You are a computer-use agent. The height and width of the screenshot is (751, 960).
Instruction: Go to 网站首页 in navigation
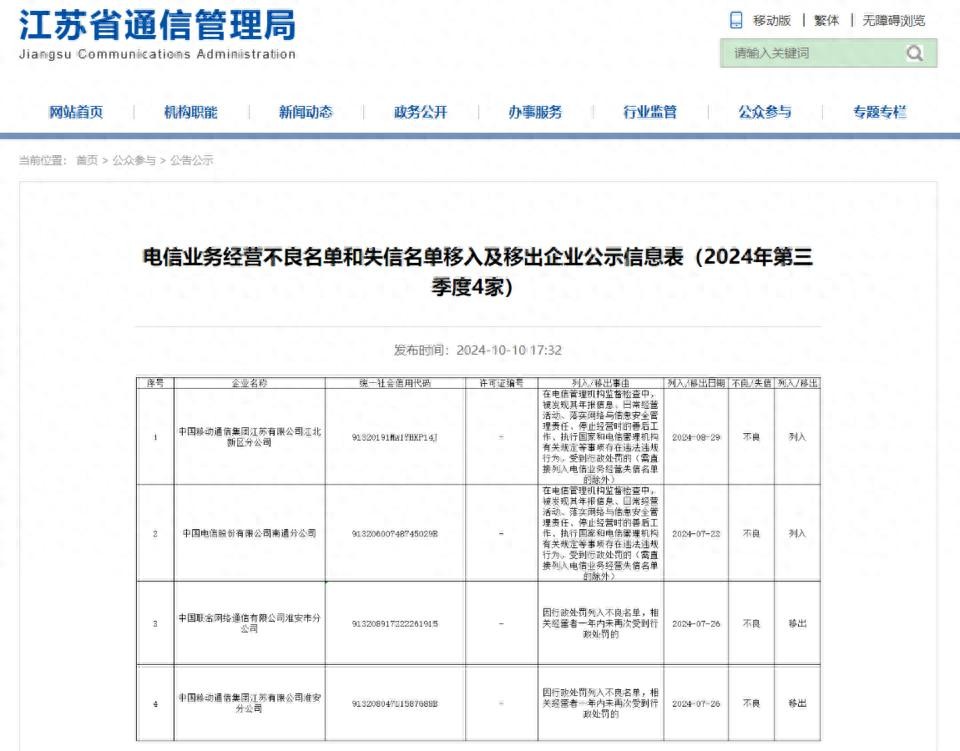pyautogui.click(x=76, y=112)
